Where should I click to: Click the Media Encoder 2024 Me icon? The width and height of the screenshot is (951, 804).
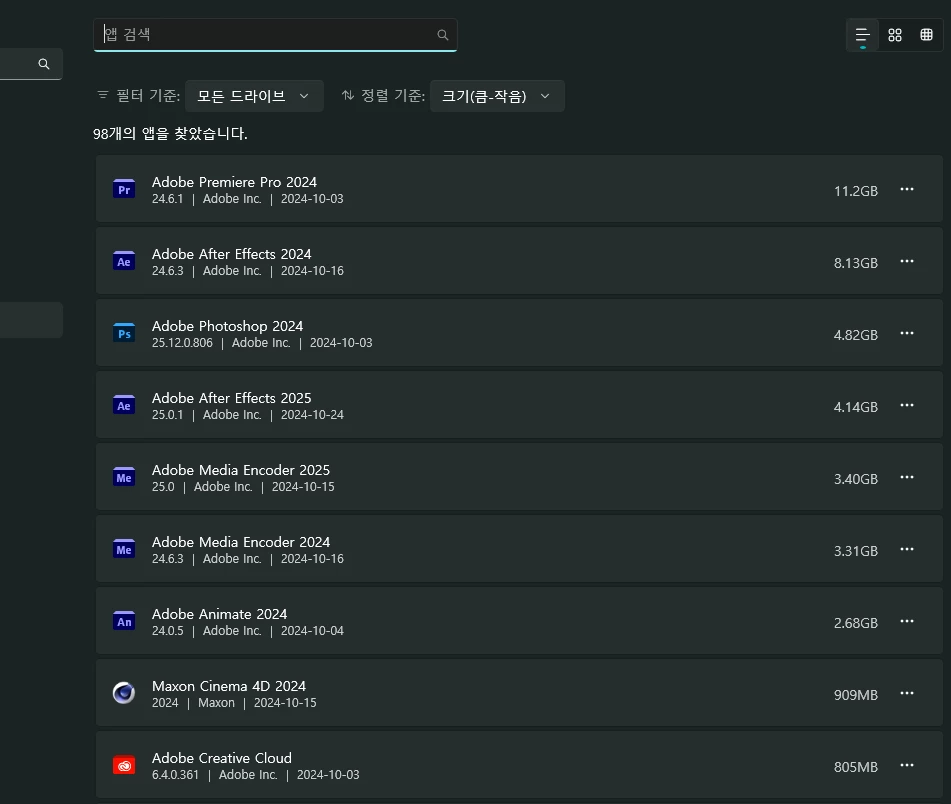(124, 549)
